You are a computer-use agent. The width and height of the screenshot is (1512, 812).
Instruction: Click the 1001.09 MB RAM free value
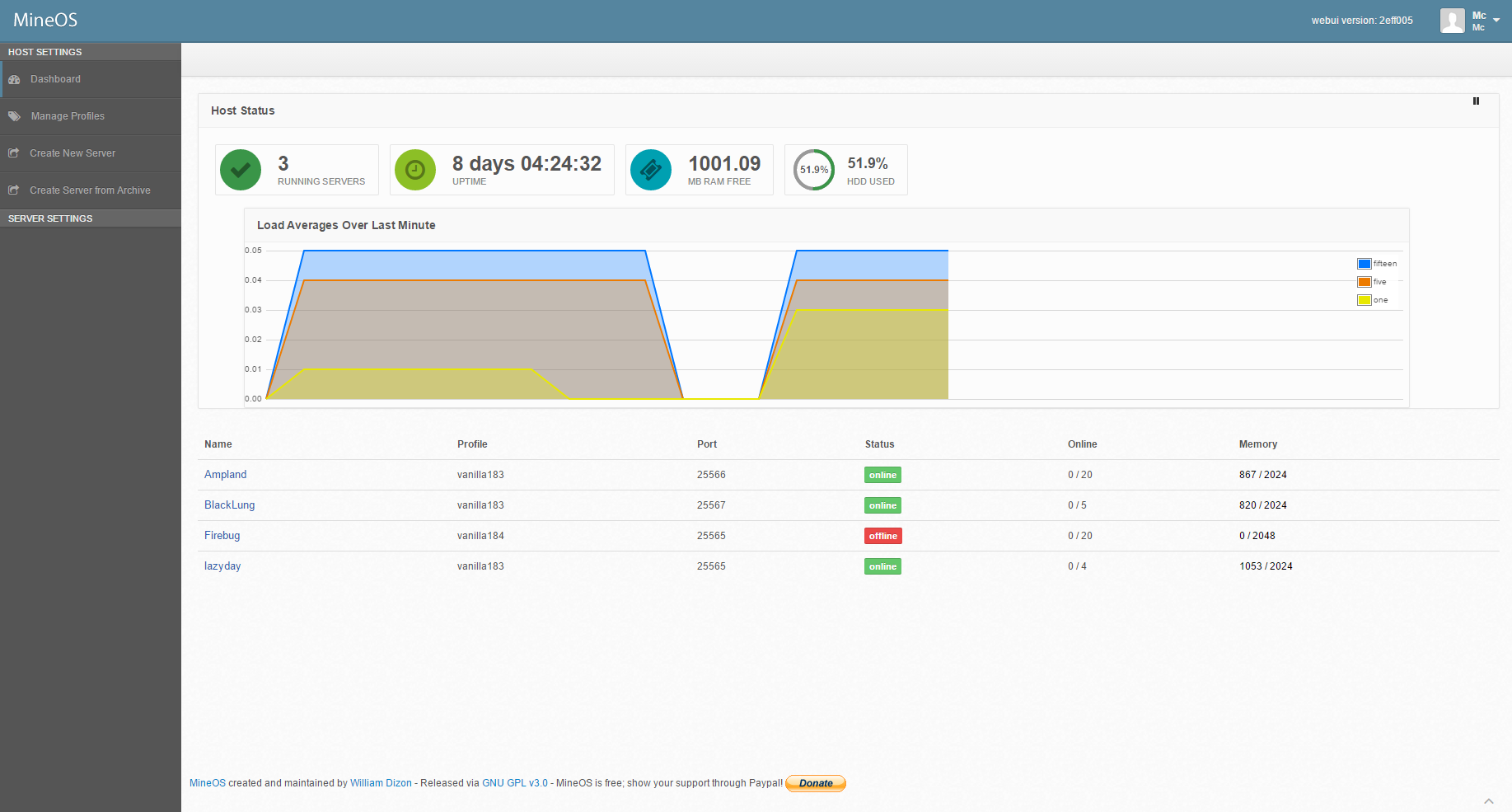click(724, 164)
